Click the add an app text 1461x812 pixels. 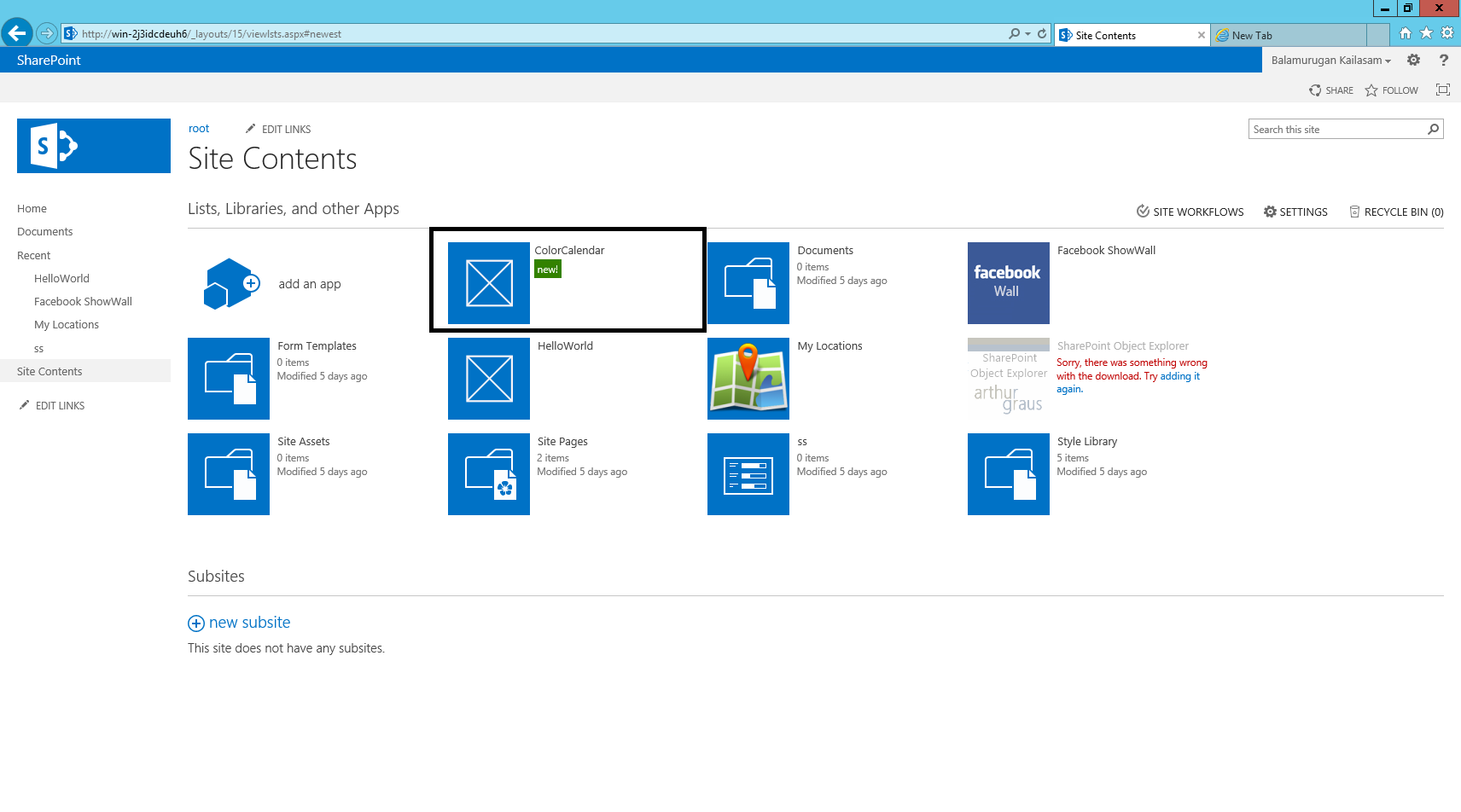point(310,284)
